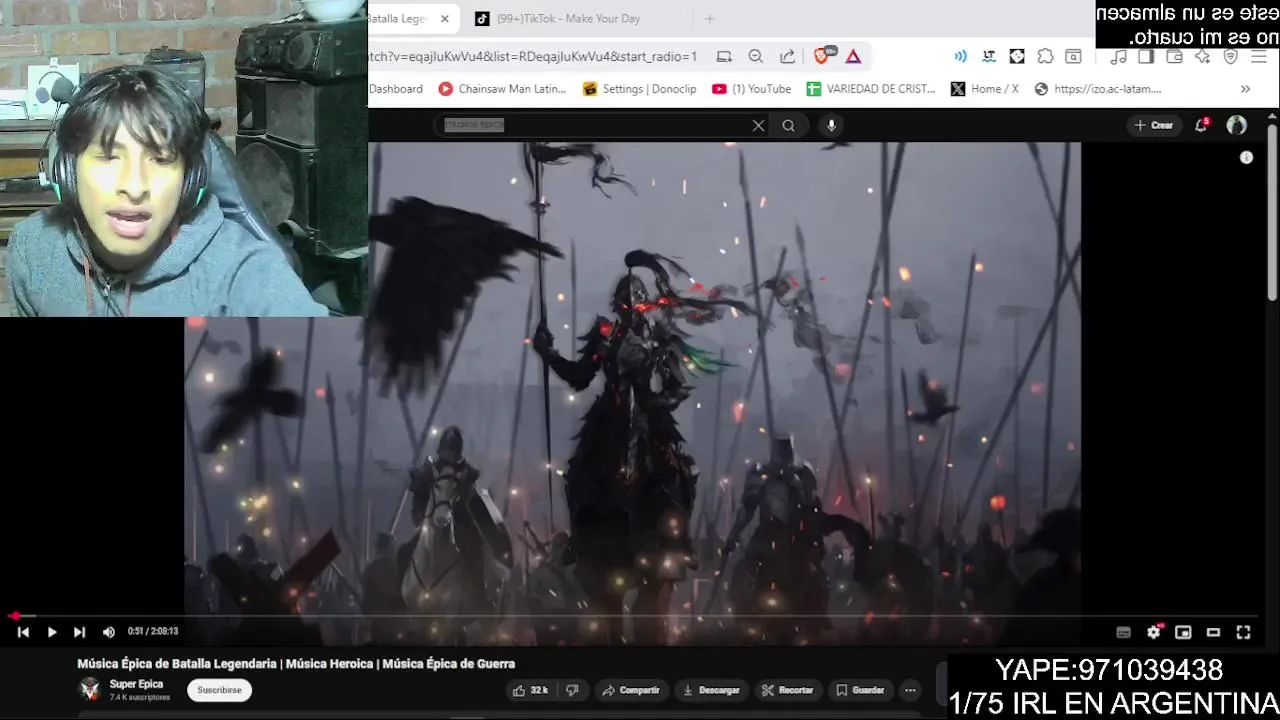The height and width of the screenshot is (720, 1280).
Task: Play the YouTube video
Action: point(51,632)
